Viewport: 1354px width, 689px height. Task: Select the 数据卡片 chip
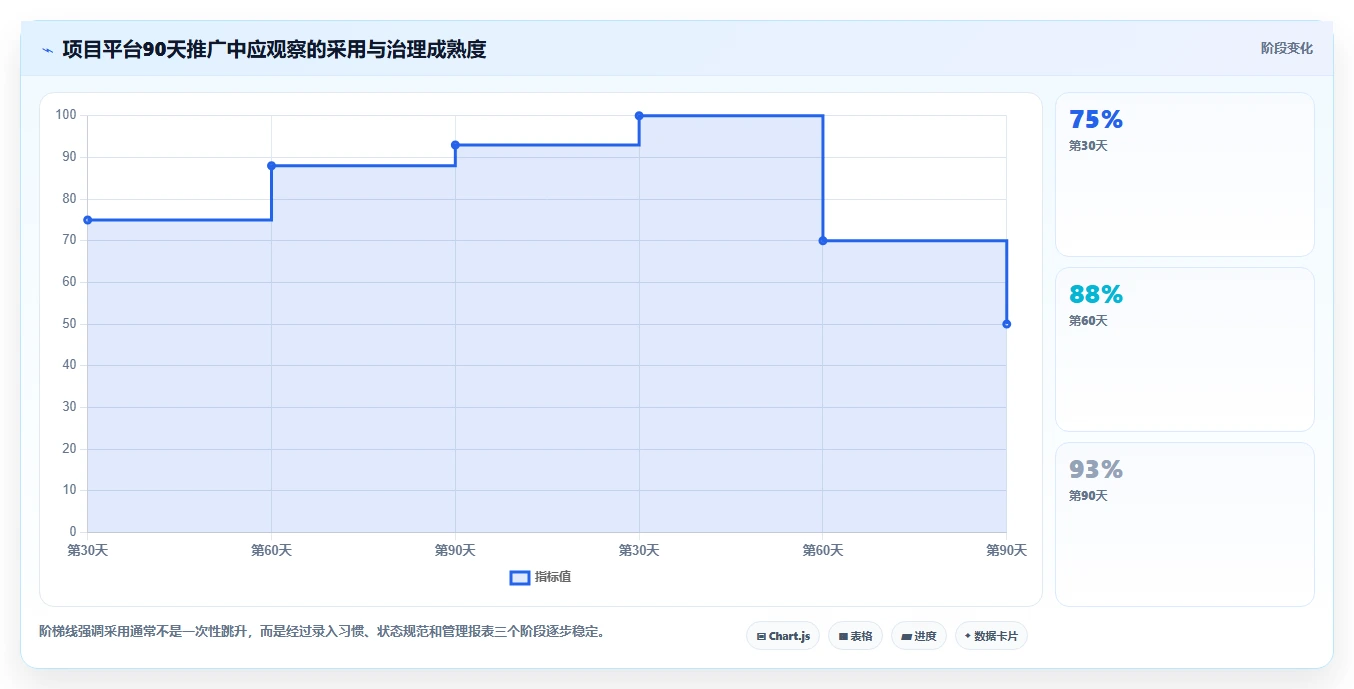coord(991,636)
